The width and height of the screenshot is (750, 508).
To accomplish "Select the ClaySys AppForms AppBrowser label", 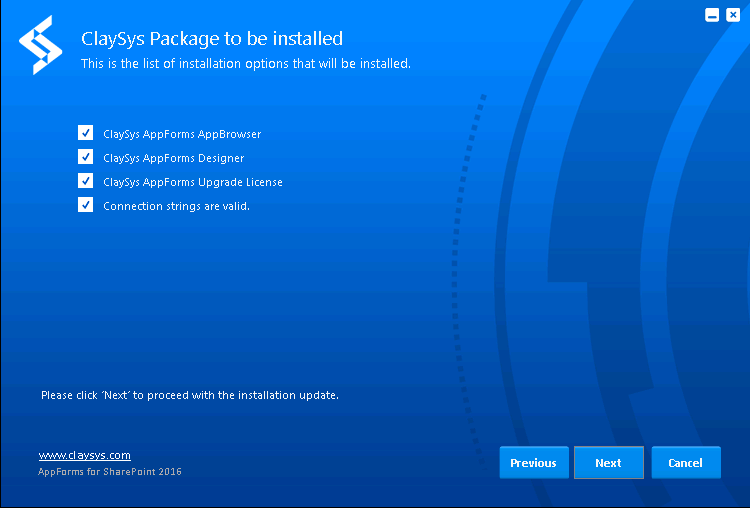I will (182, 134).
